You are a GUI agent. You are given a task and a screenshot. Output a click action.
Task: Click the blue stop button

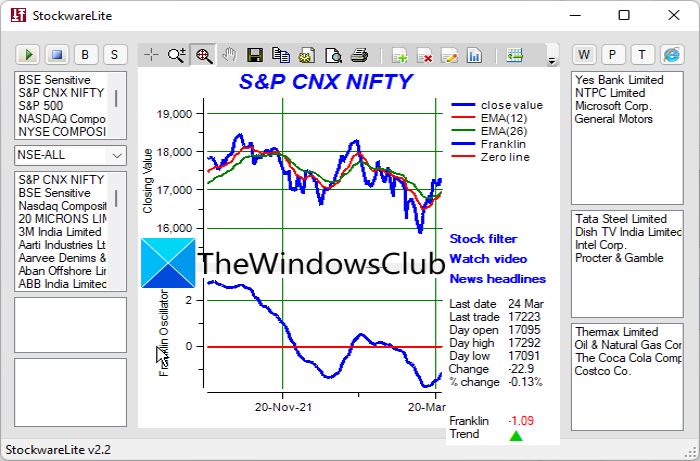[57, 55]
